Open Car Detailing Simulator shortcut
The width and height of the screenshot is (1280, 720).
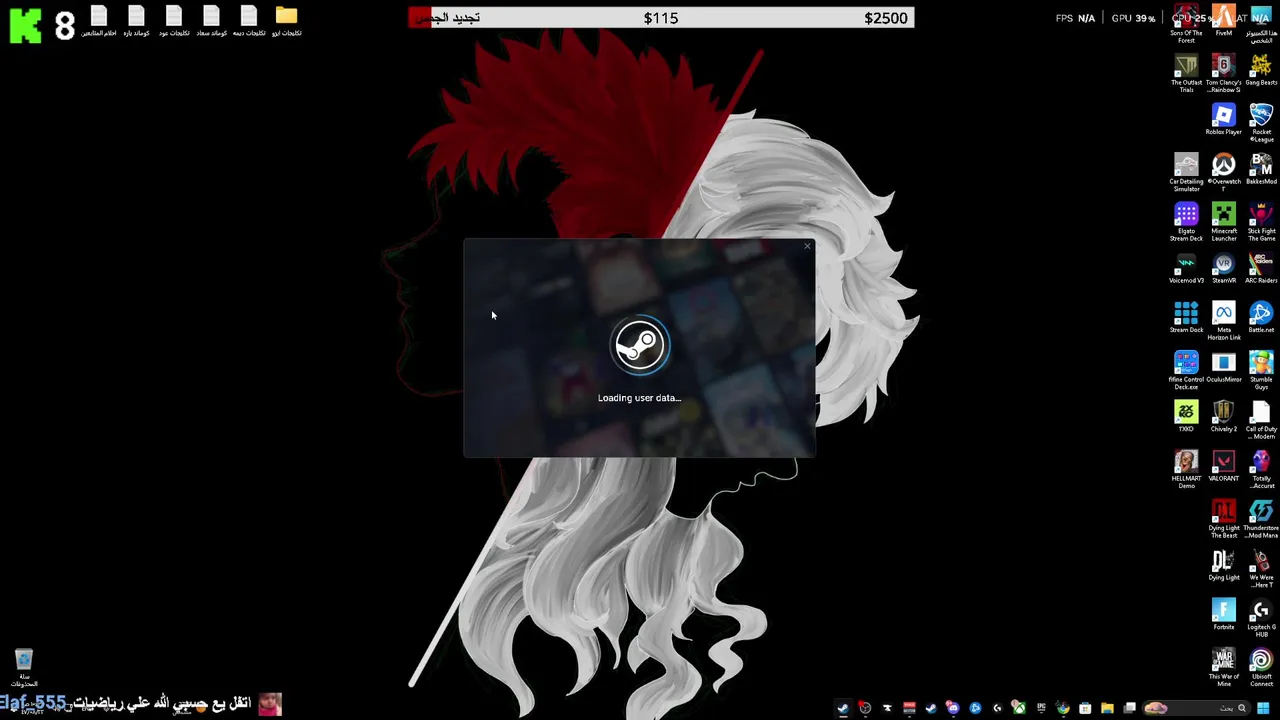point(1186,173)
